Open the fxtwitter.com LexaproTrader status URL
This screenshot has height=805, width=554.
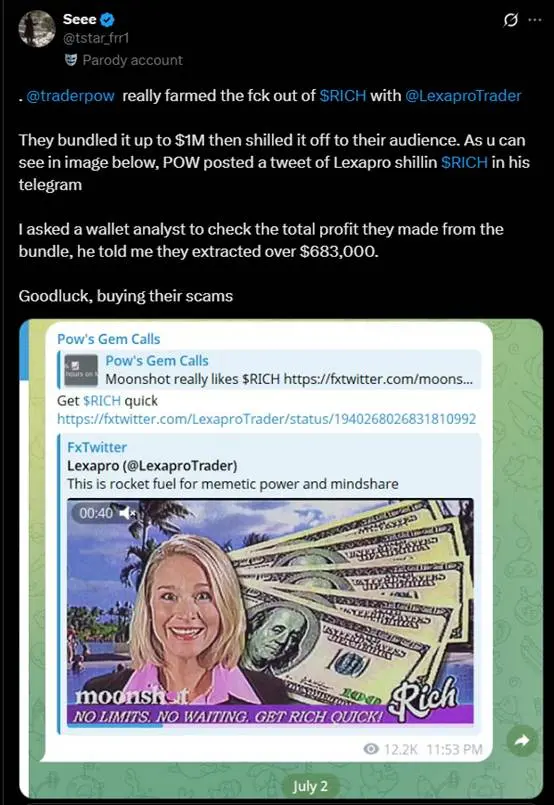[x=266, y=419]
